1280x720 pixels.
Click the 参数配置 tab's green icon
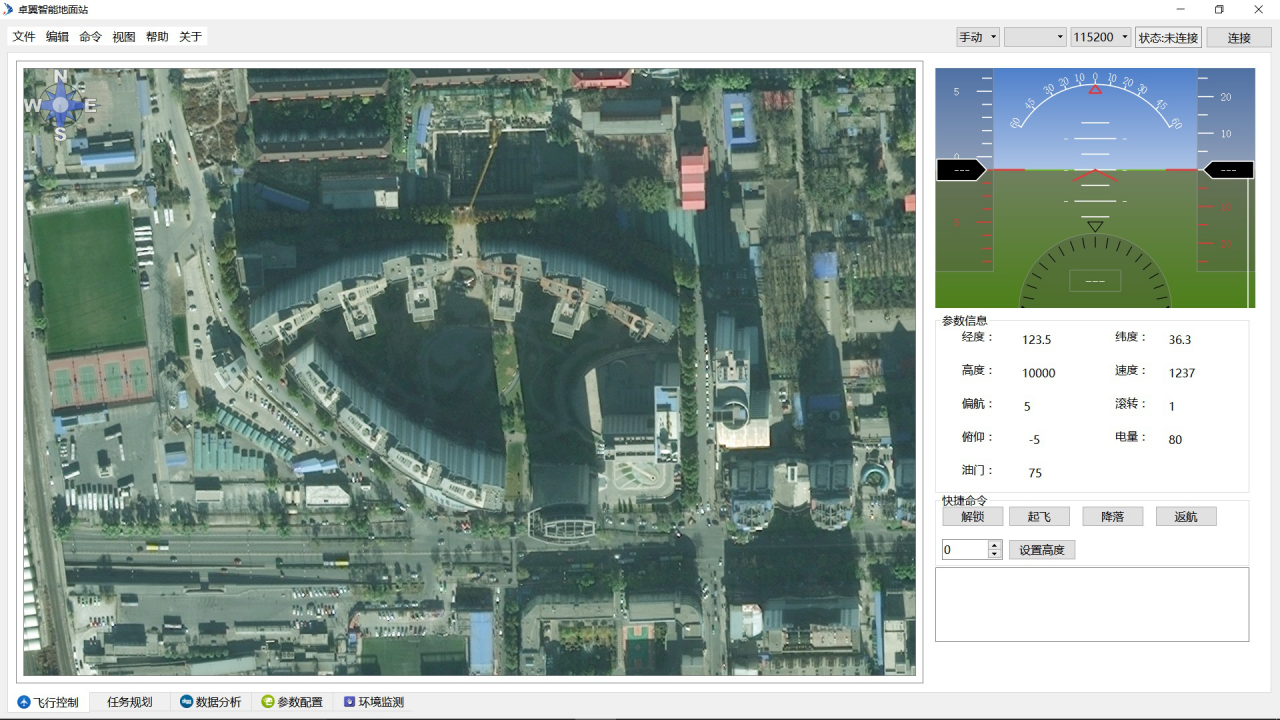(x=268, y=702)
